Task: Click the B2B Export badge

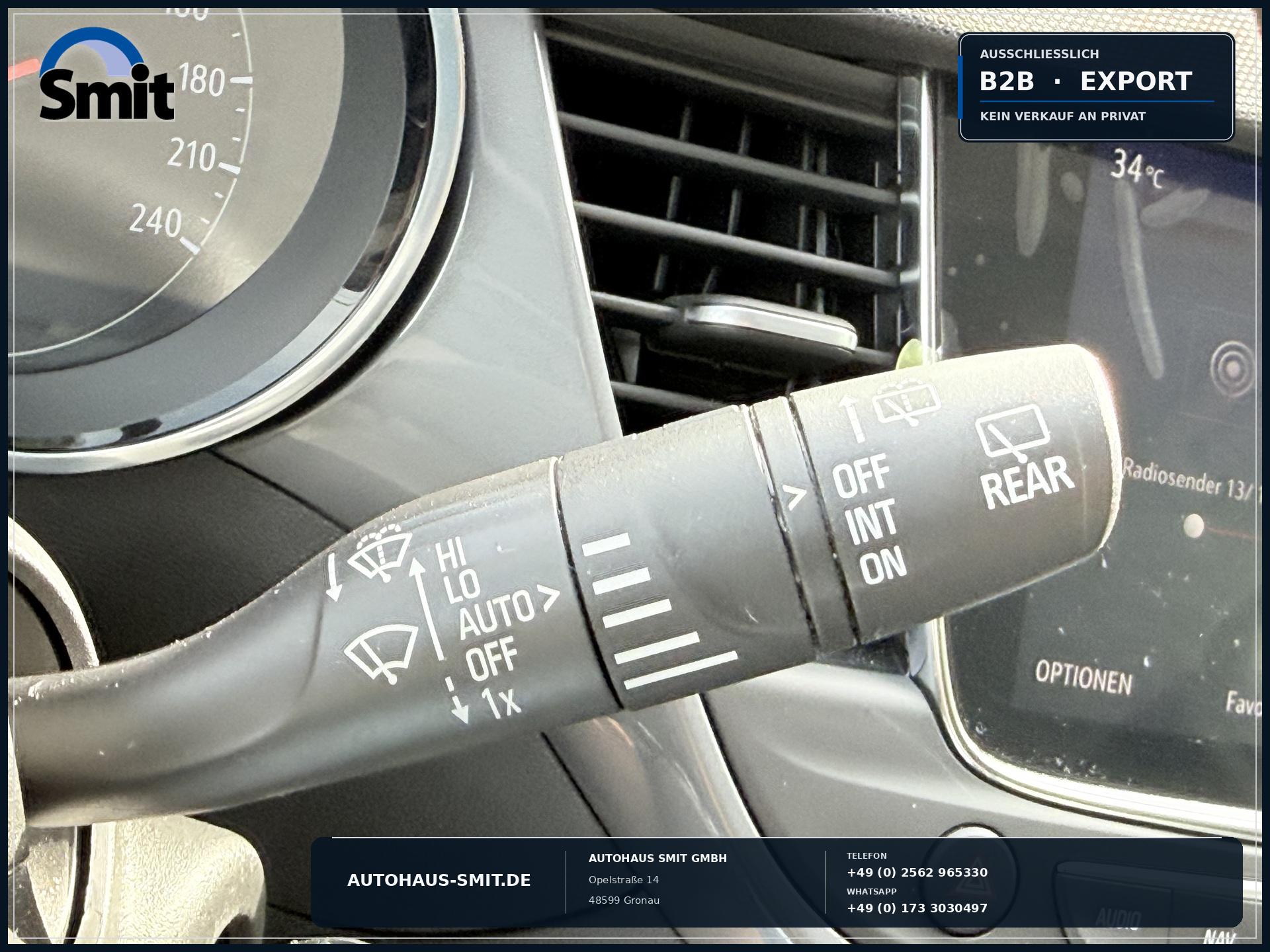Action: point(1097,87)
